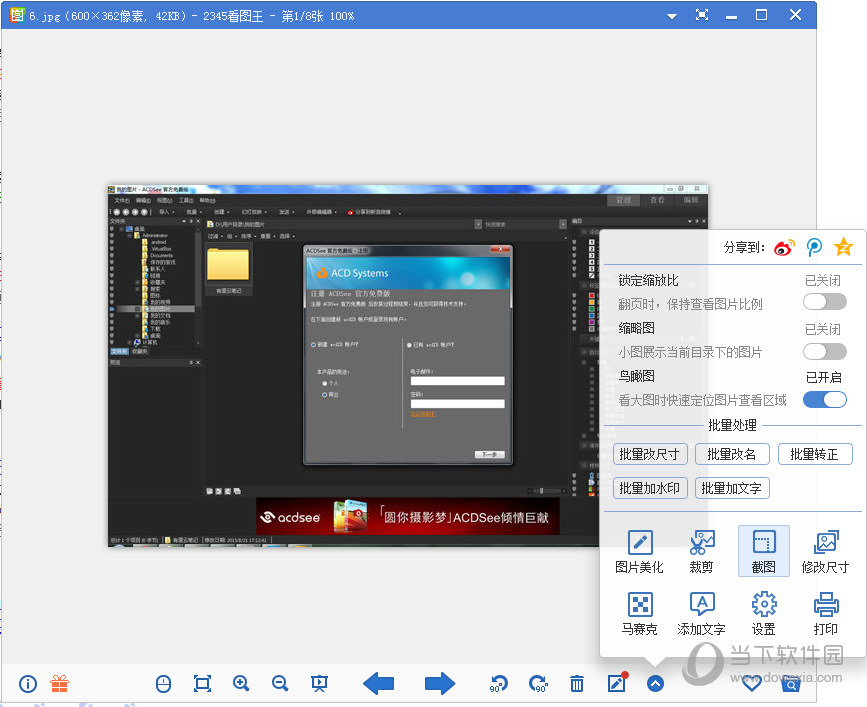Open the 裁剪 crop tool

click(701, 551)
